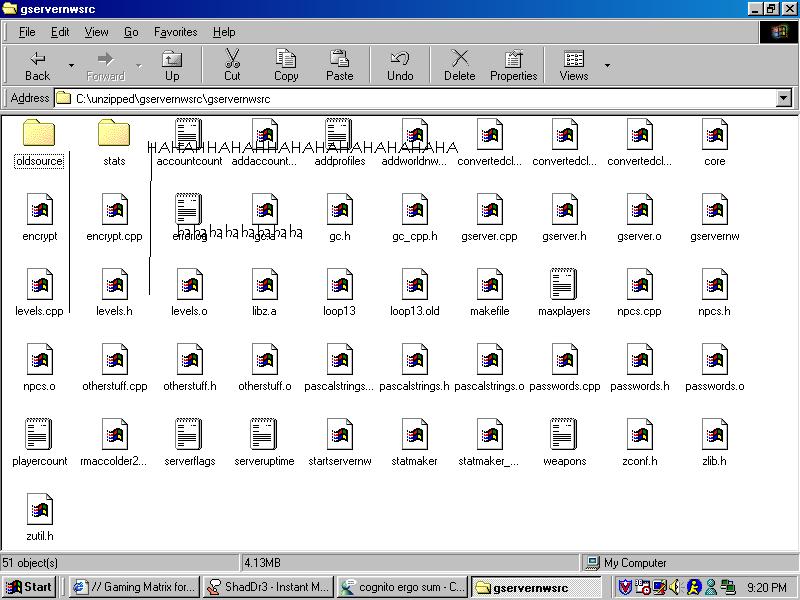Select the stats folder

coord(114,136)
